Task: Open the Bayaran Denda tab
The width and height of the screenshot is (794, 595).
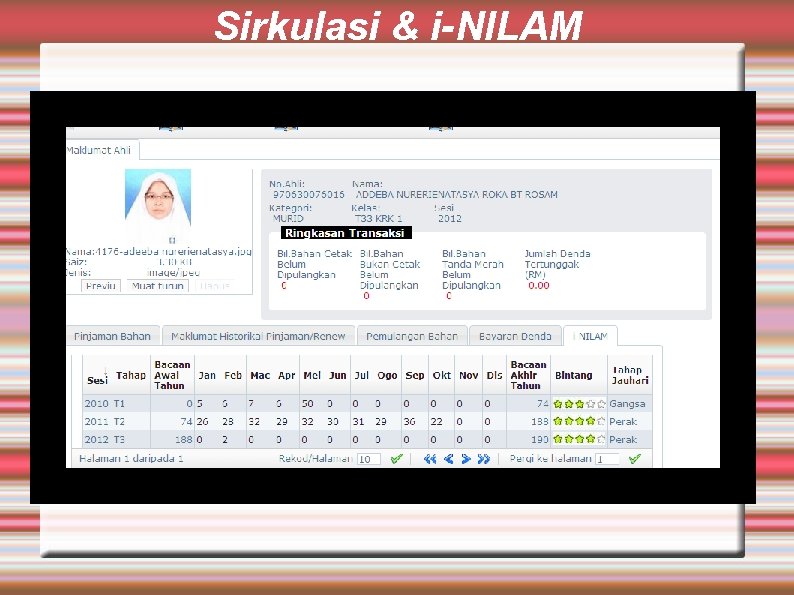Action: tap(515, 336)
